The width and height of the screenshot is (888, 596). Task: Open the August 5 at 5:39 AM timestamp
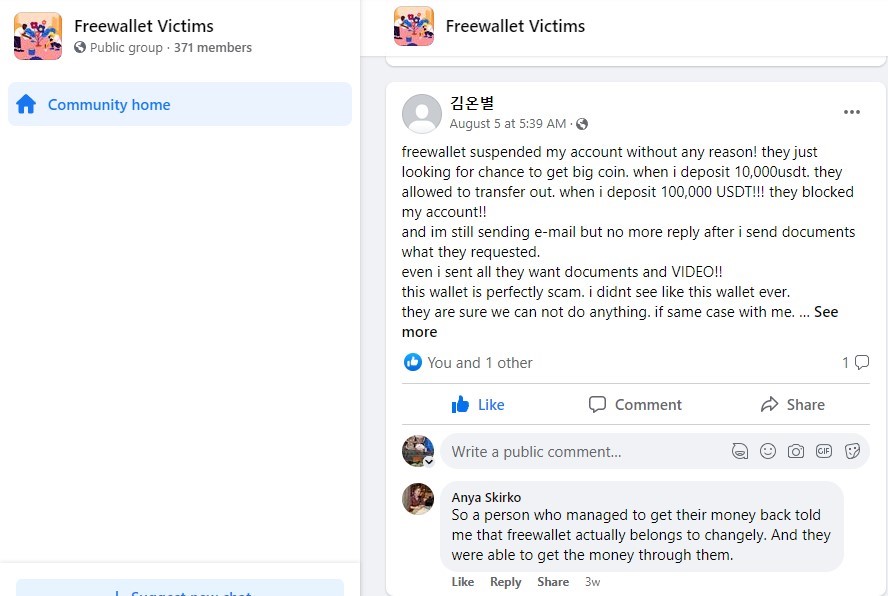pyautogui.click(x=507, y=124)
